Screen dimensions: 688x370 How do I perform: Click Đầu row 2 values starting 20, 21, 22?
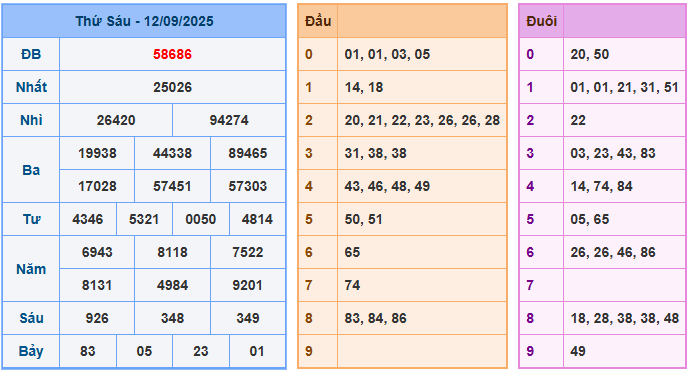click(x=422, y=120)
